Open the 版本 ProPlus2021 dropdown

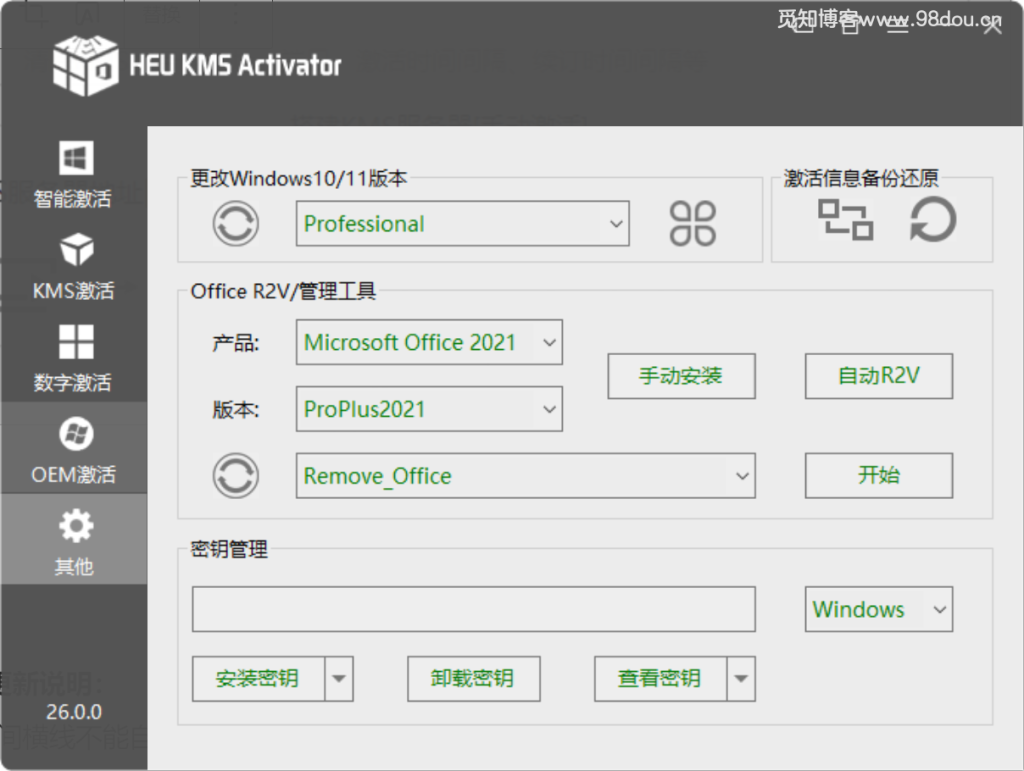[428, 409]
